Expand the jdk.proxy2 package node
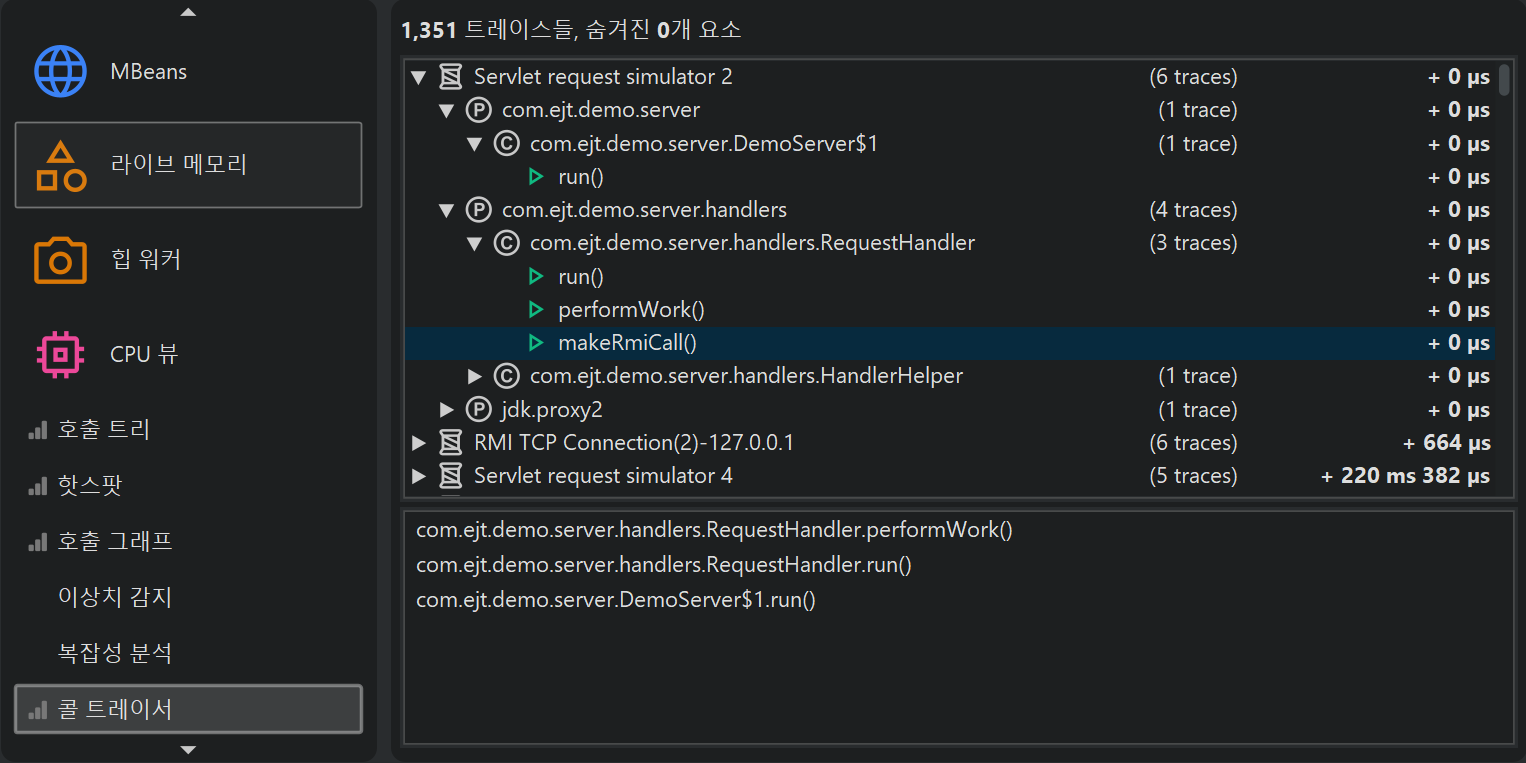Screen dimensions: 1526x763 pos(447,410)
